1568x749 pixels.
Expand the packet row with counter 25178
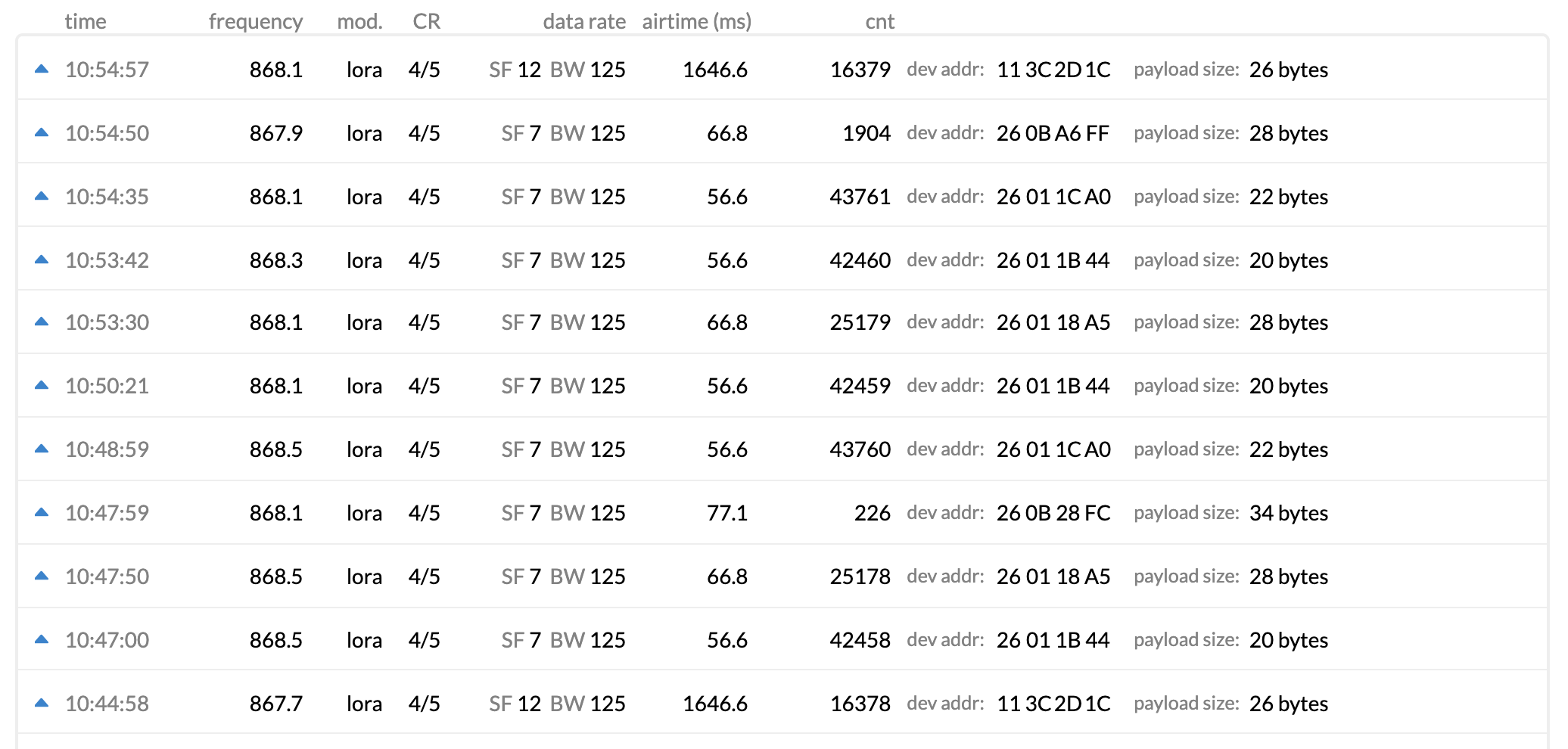782,576
